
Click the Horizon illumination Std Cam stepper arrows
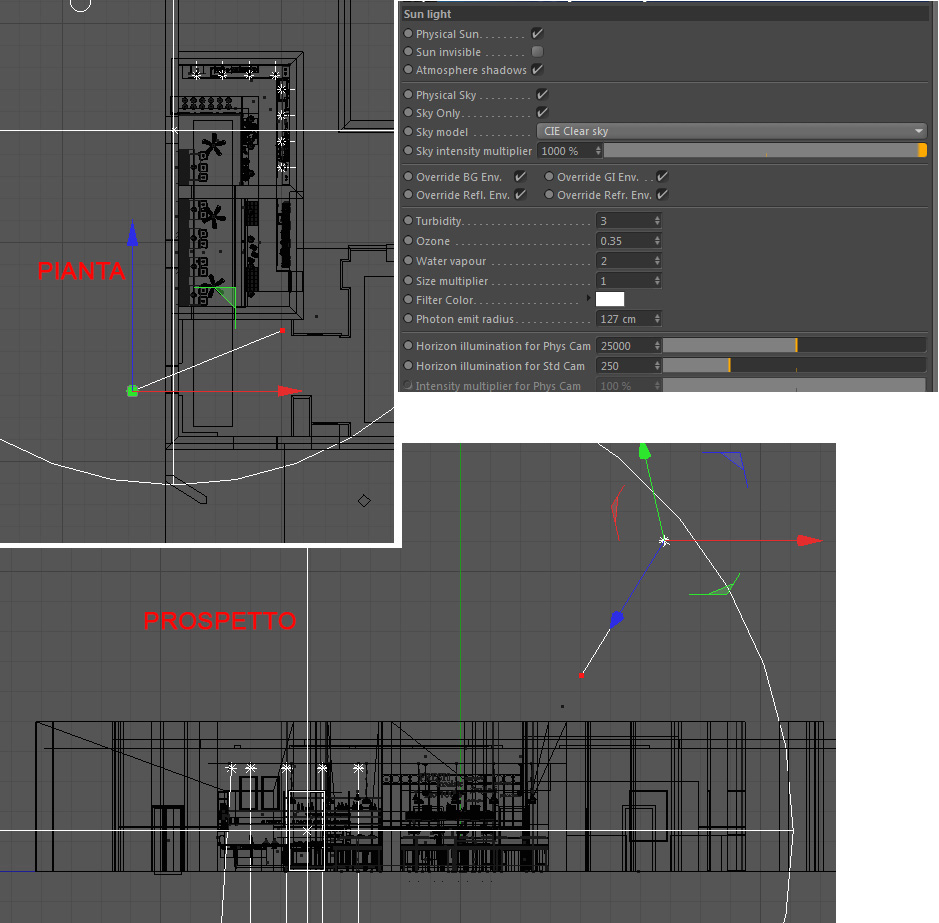(x=657, y=365)
